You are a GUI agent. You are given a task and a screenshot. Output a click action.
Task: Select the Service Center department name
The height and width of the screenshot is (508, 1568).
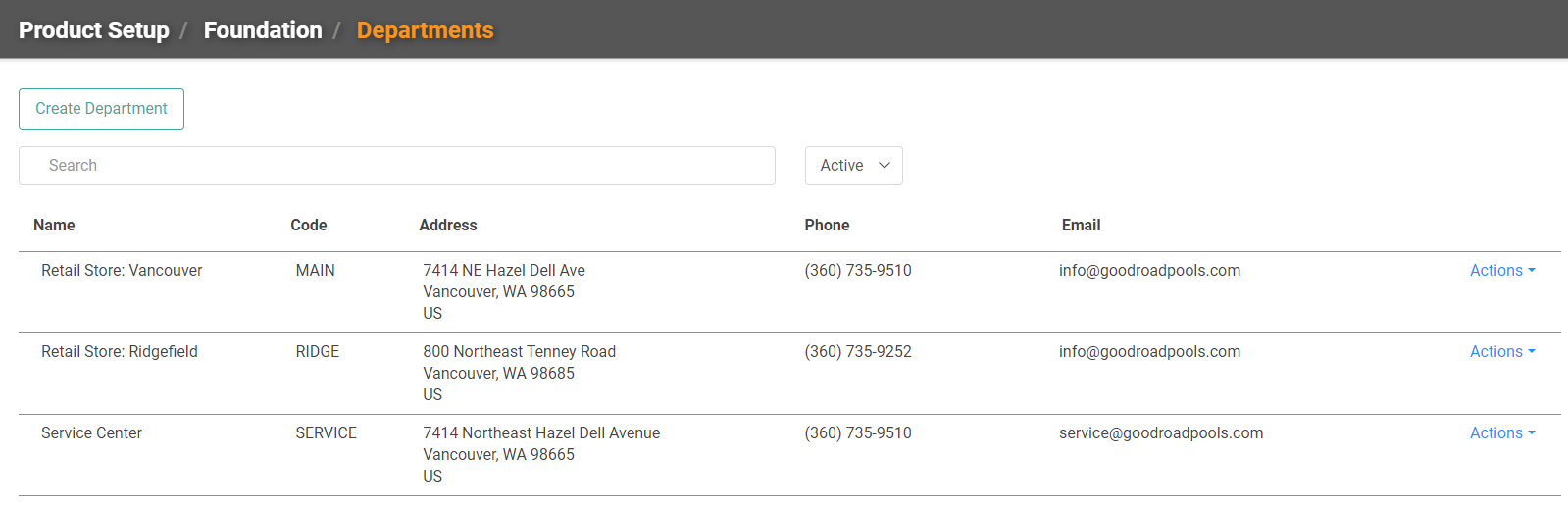[x=91, y=433]
